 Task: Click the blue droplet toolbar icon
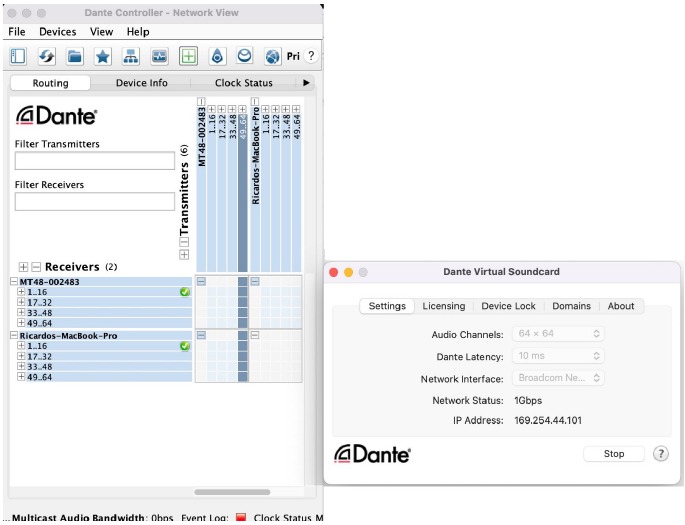tap(217, 56)
